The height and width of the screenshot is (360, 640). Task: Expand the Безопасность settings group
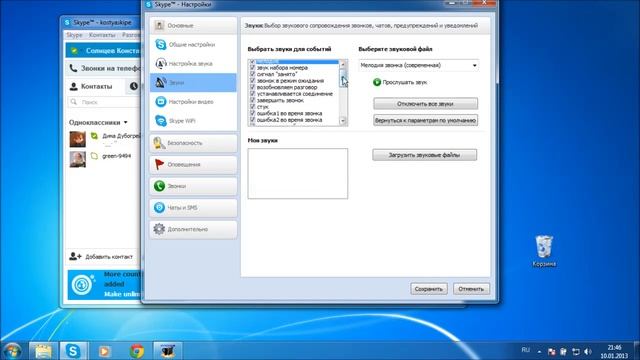pos(193,143)
